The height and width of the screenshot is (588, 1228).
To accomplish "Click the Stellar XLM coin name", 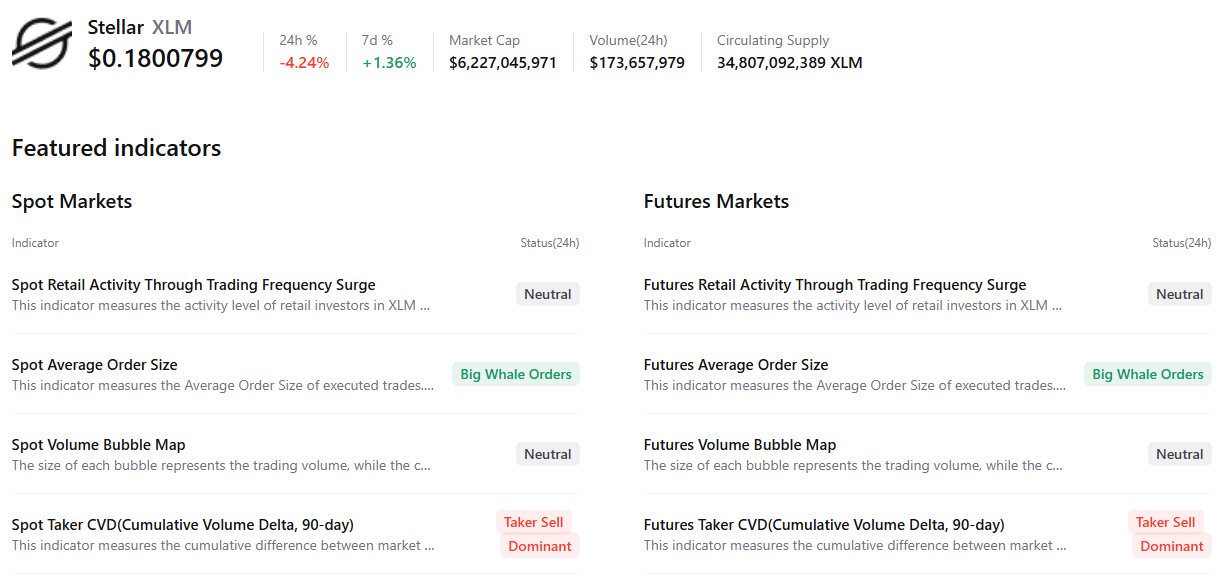I will pyautogui.click(x=140, y=27).
